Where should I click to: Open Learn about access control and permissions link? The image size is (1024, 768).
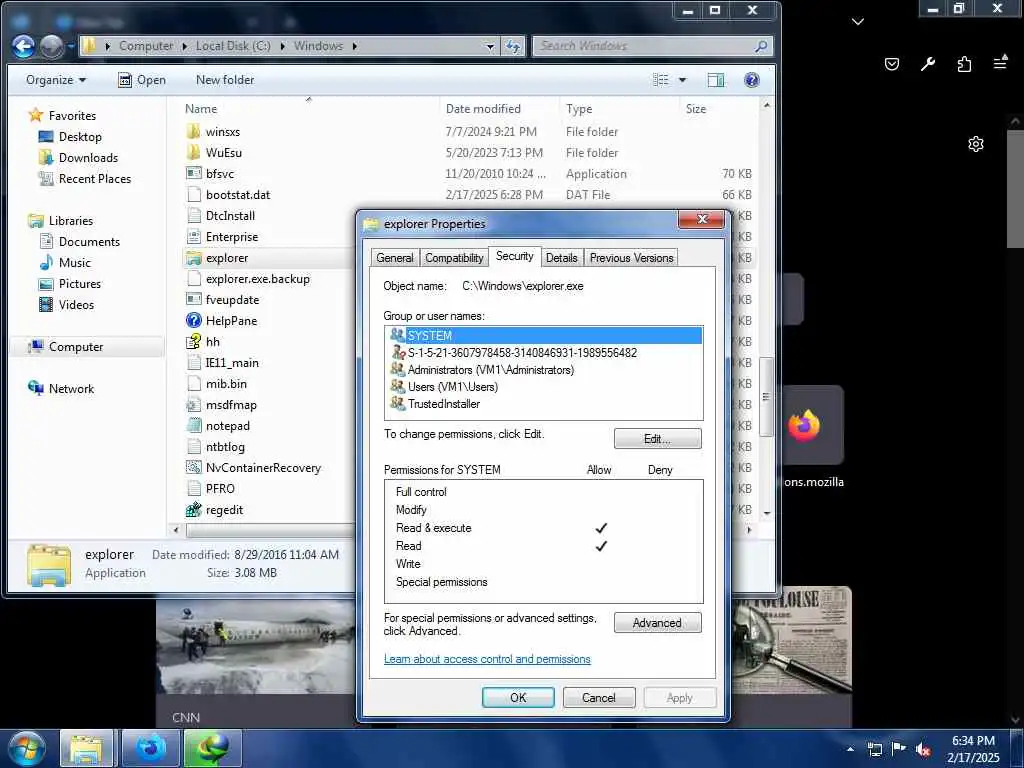point(487,659)
